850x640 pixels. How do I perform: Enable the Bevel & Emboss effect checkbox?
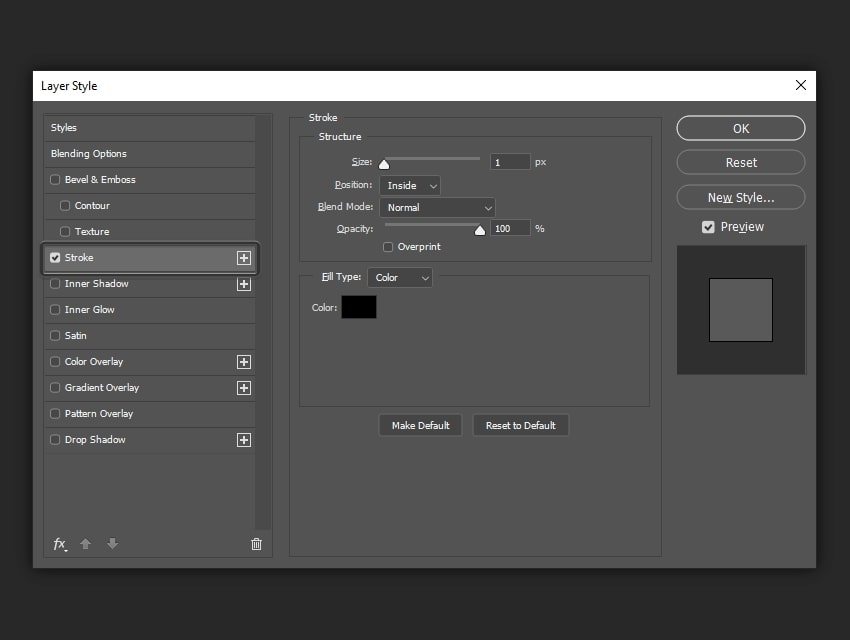[55, 180]
